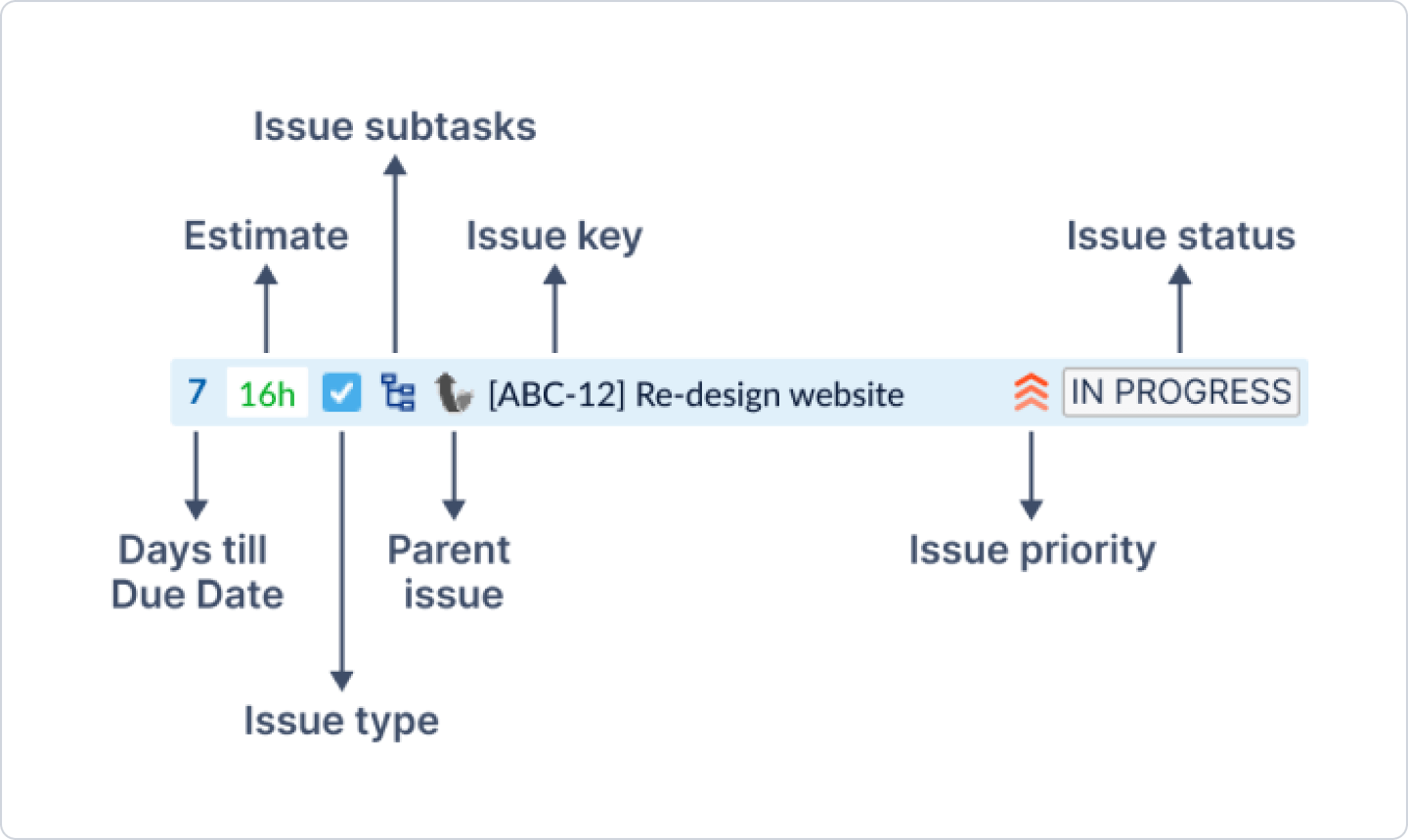1408x840 pixels.
Task: Click the [ABC-12] issue key text
Action: click(556, 394)
